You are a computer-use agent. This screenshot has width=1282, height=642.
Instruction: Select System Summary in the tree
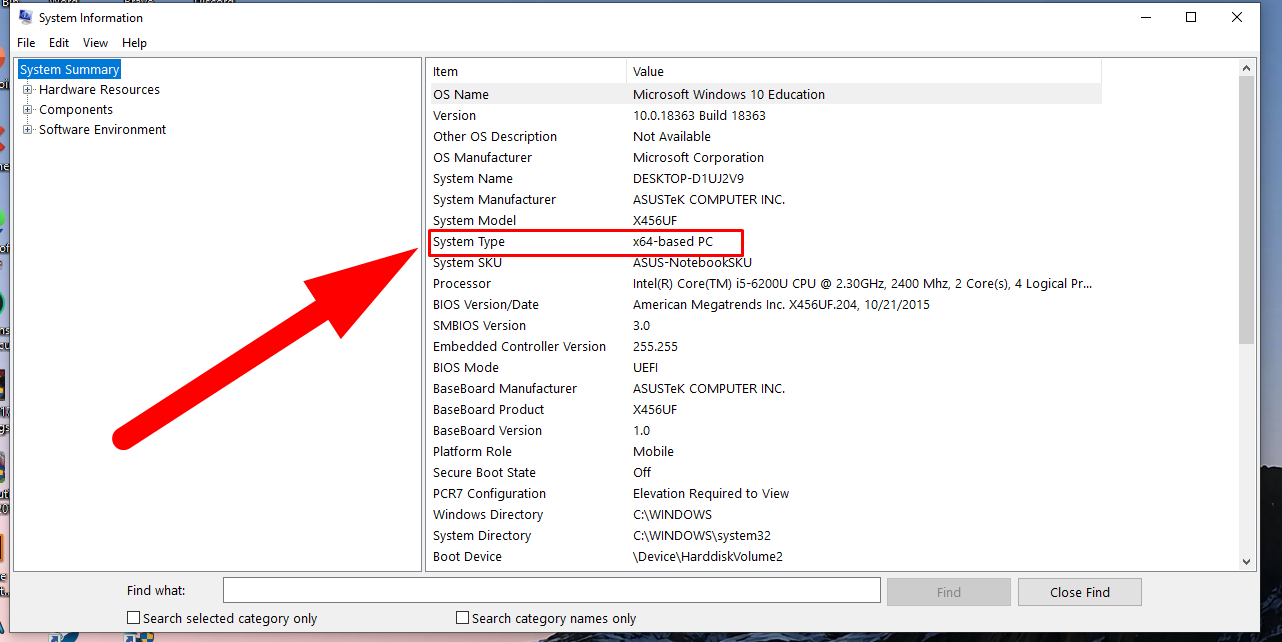[70, 69]
